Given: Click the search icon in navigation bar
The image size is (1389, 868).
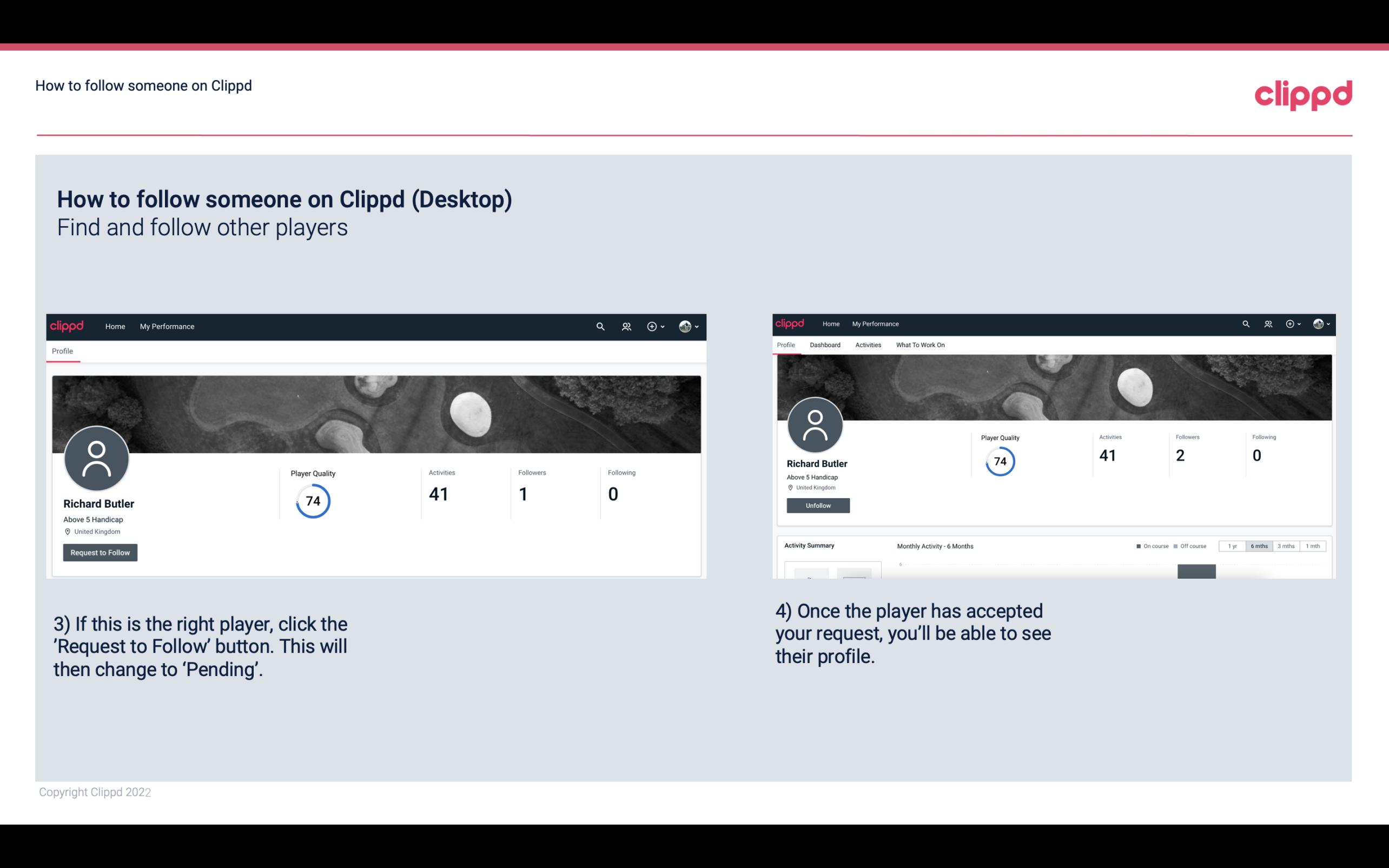Looking at the screenshot, I should coord(599,325).
